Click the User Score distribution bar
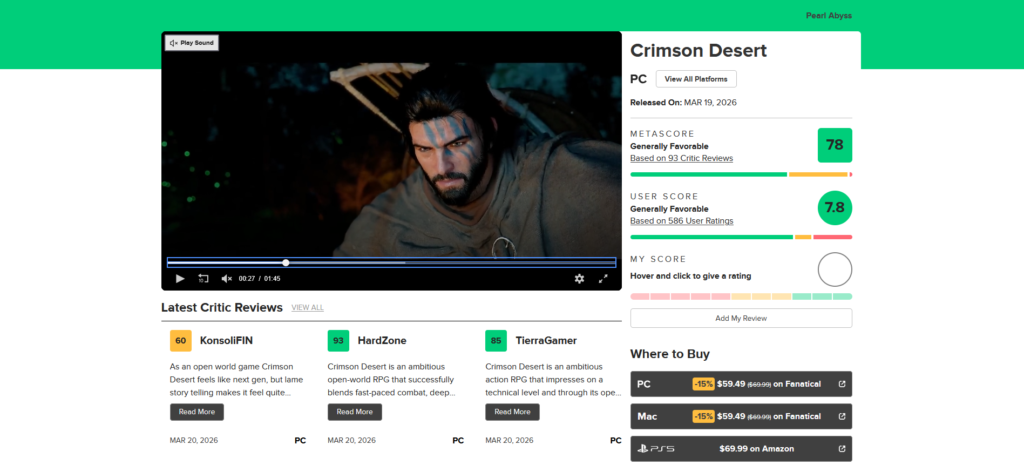1024x465 pixels. coord(741,237)
